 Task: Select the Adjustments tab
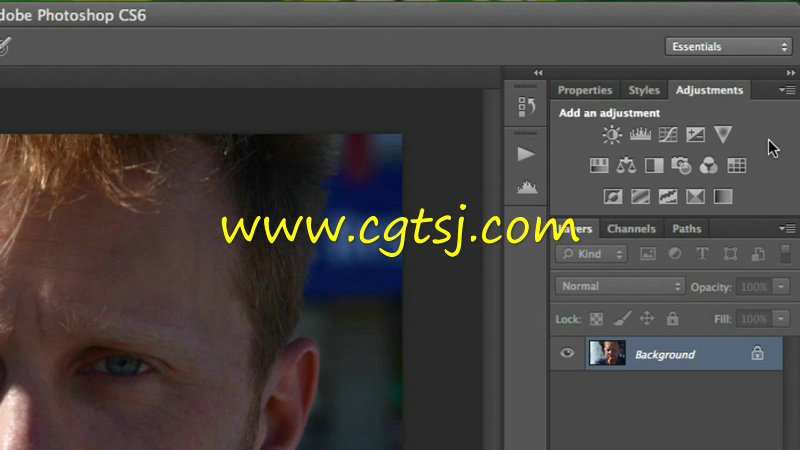click(709, 90)
